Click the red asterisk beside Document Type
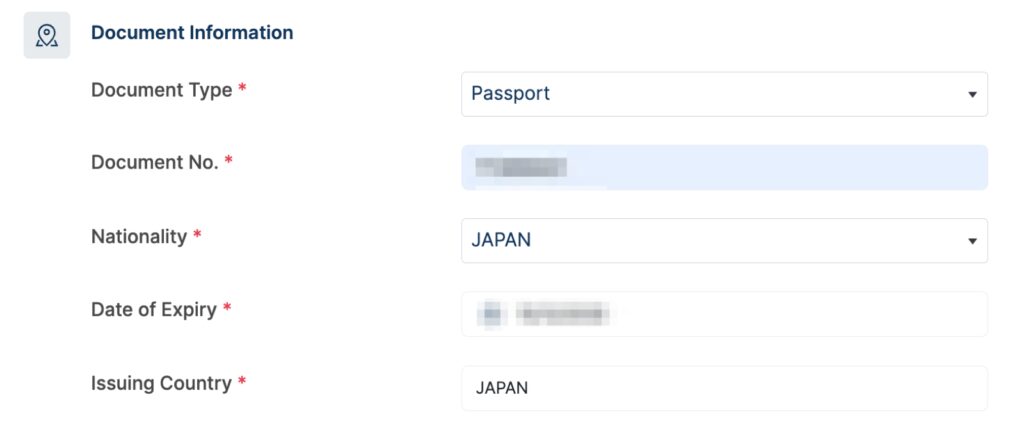Image resolution: width=1024 pixels, height=436 pixels. [243, 89]
